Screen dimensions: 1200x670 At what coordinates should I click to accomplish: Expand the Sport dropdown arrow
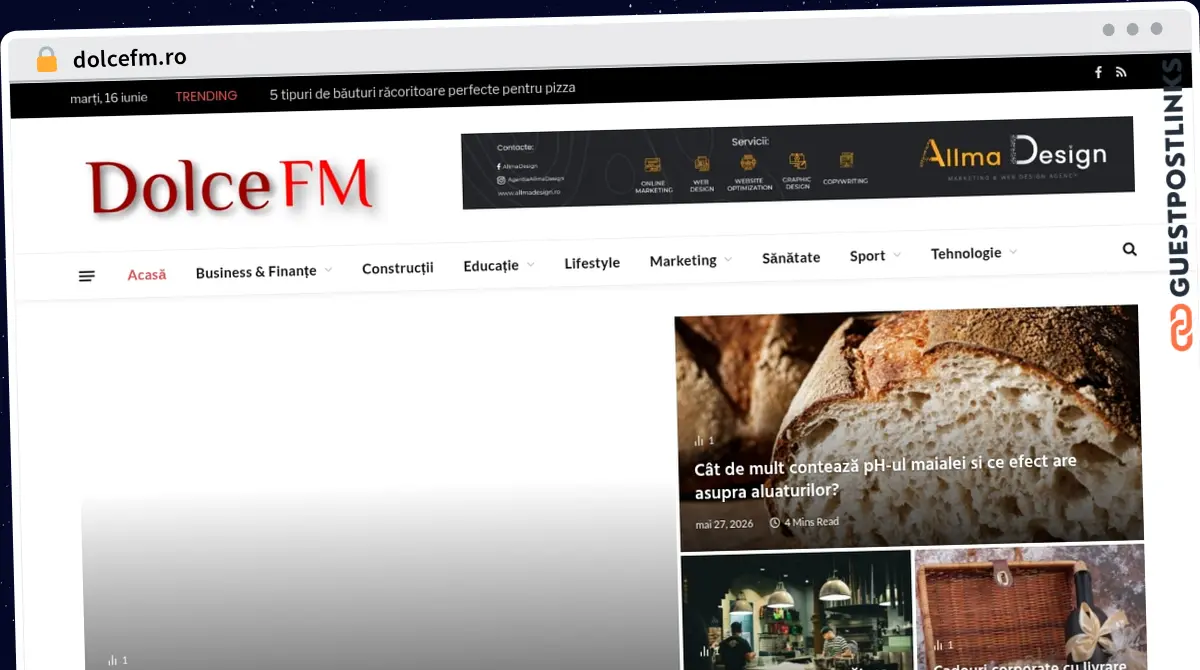[897, 255]
